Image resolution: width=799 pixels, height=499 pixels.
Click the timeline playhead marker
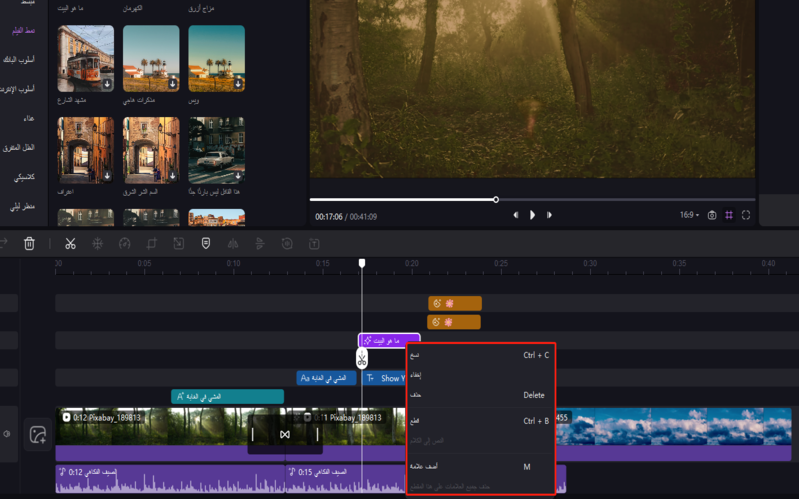click(362, 263)
